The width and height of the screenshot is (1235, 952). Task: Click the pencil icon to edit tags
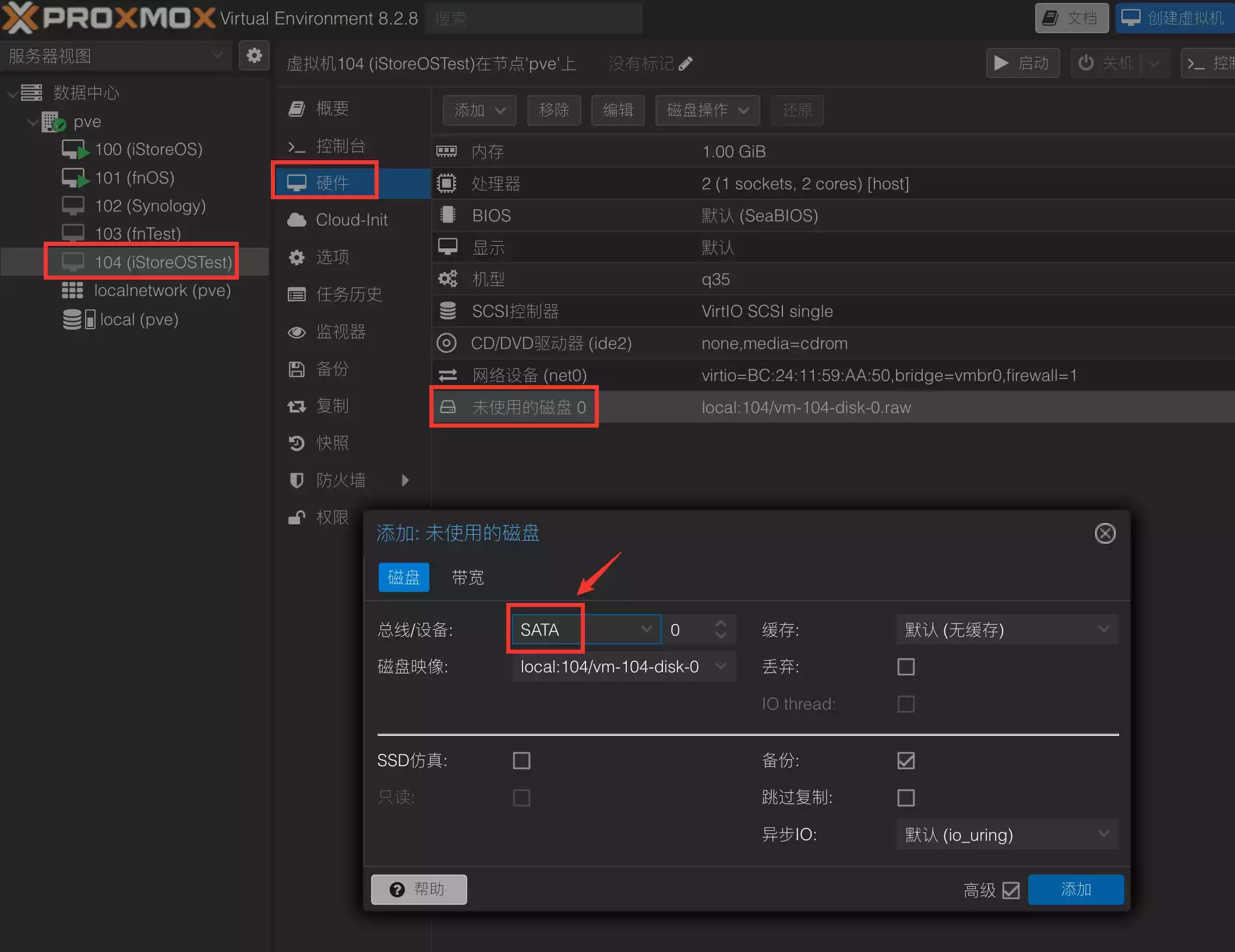(686, 64)
